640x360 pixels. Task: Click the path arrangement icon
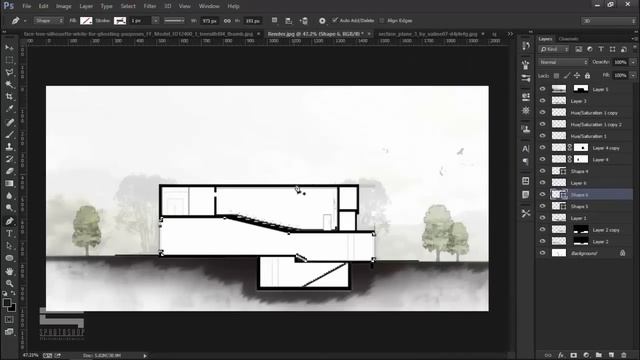[x=304, y=20]
